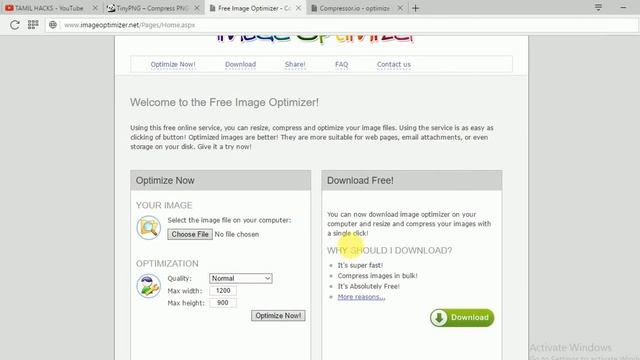
Task: Expand the Quality dropdown set to Normal
Action: pyautogui.click(x=240, y=278)
